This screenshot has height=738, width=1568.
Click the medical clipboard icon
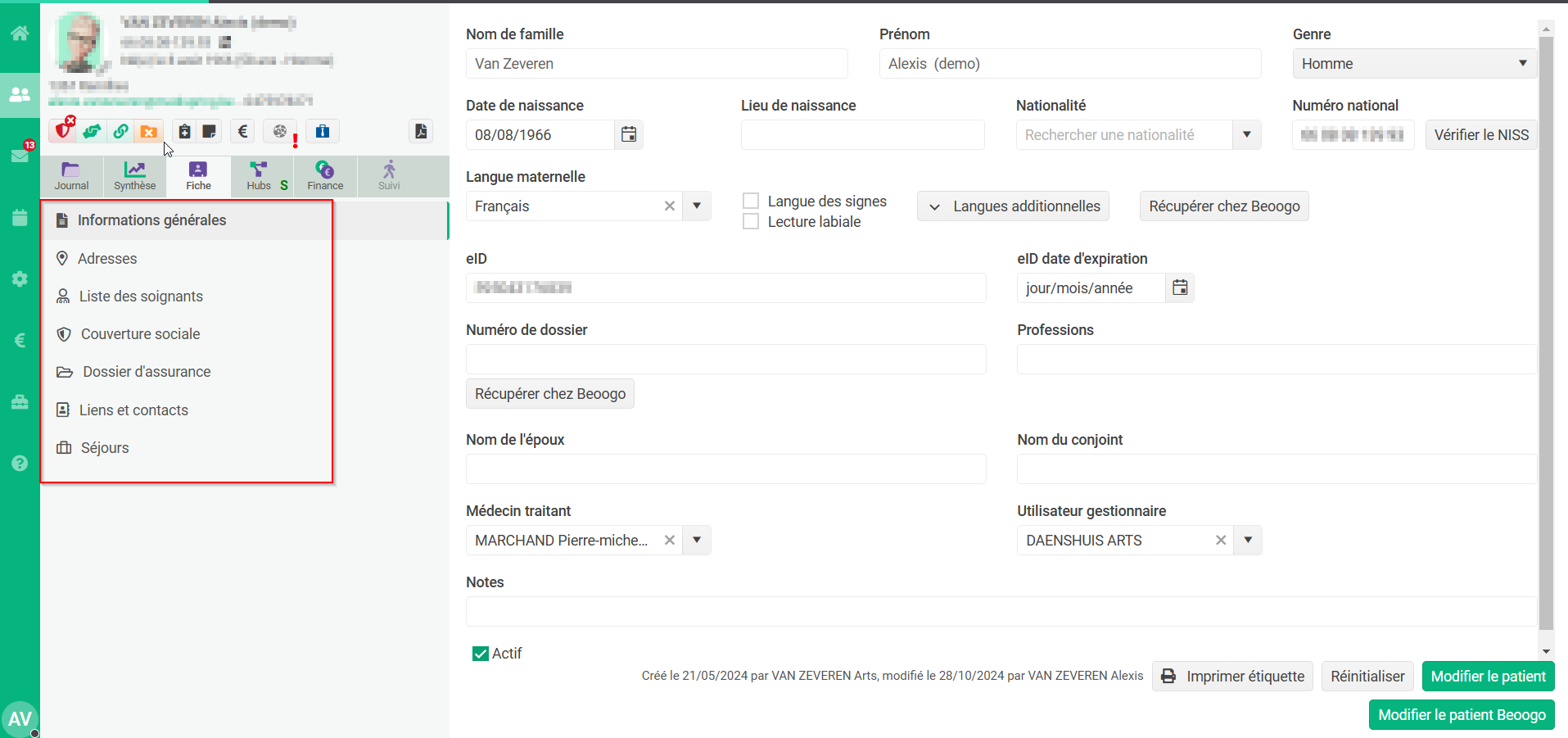coord(184,131)
